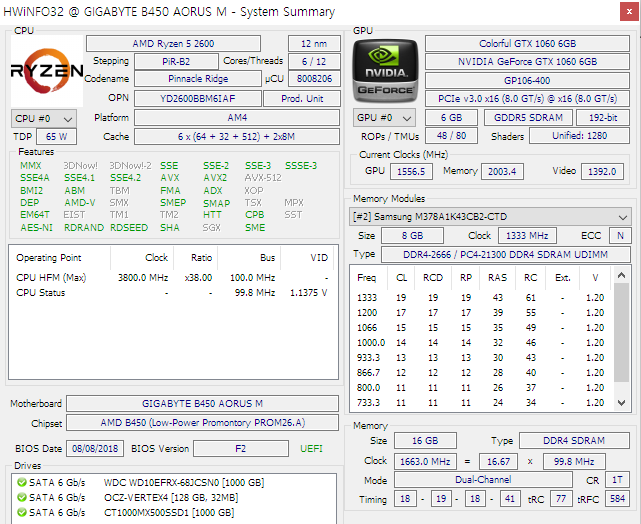Click green status icon for OCZ-VERTEX4 drive
The height and width of the screenshot is (524, 641).
21,497
